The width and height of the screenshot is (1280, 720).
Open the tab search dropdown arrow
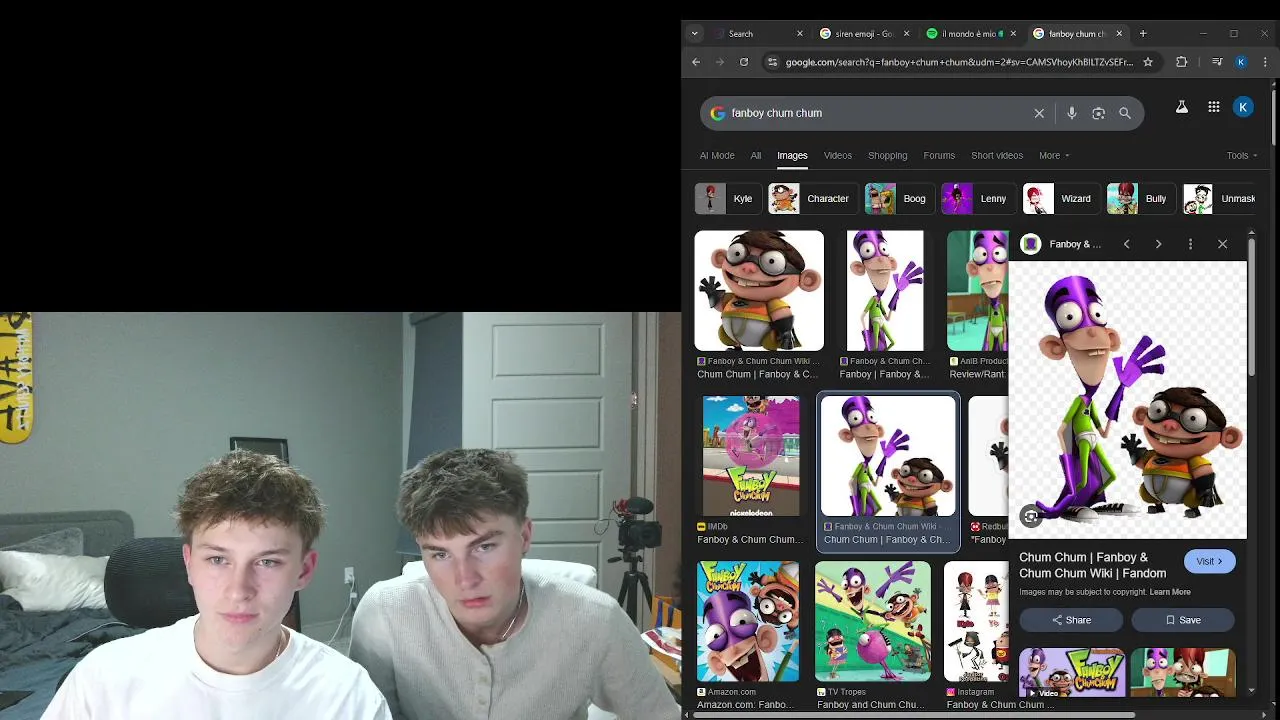[695, 34]
